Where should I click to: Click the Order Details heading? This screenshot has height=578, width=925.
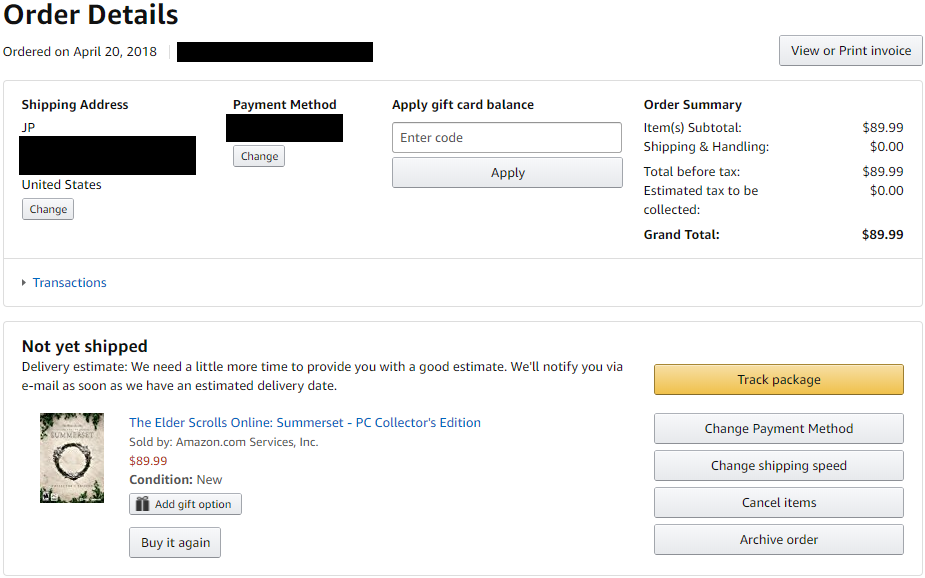(x=91, y=15)
